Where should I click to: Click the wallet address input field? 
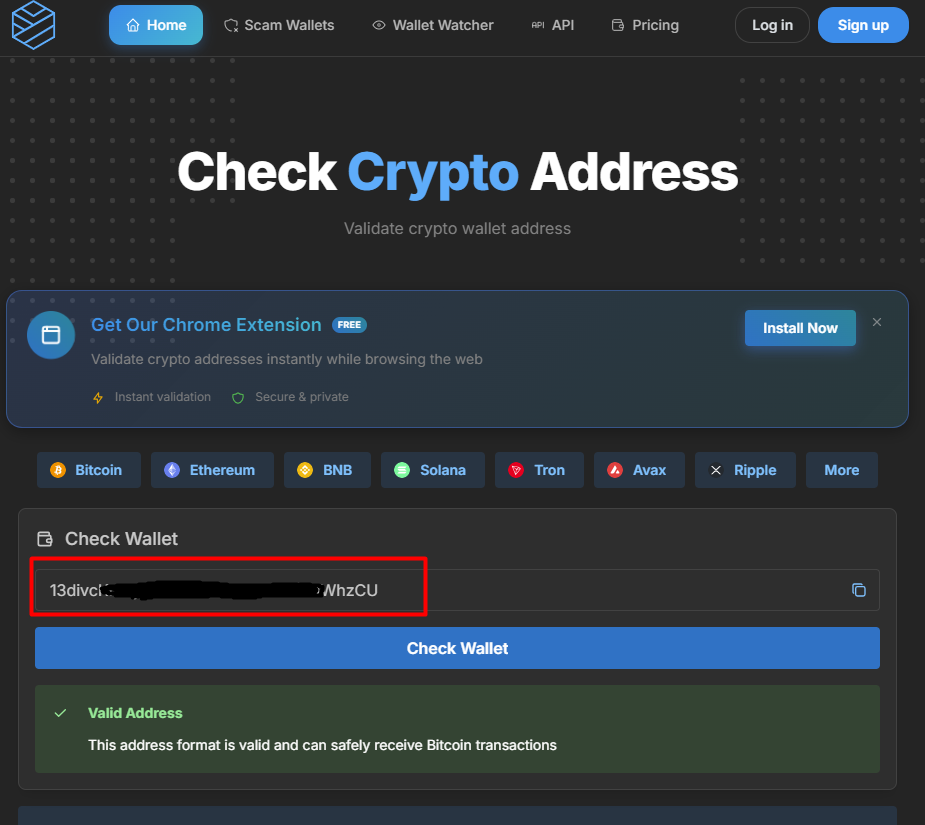tap(457, 590)
